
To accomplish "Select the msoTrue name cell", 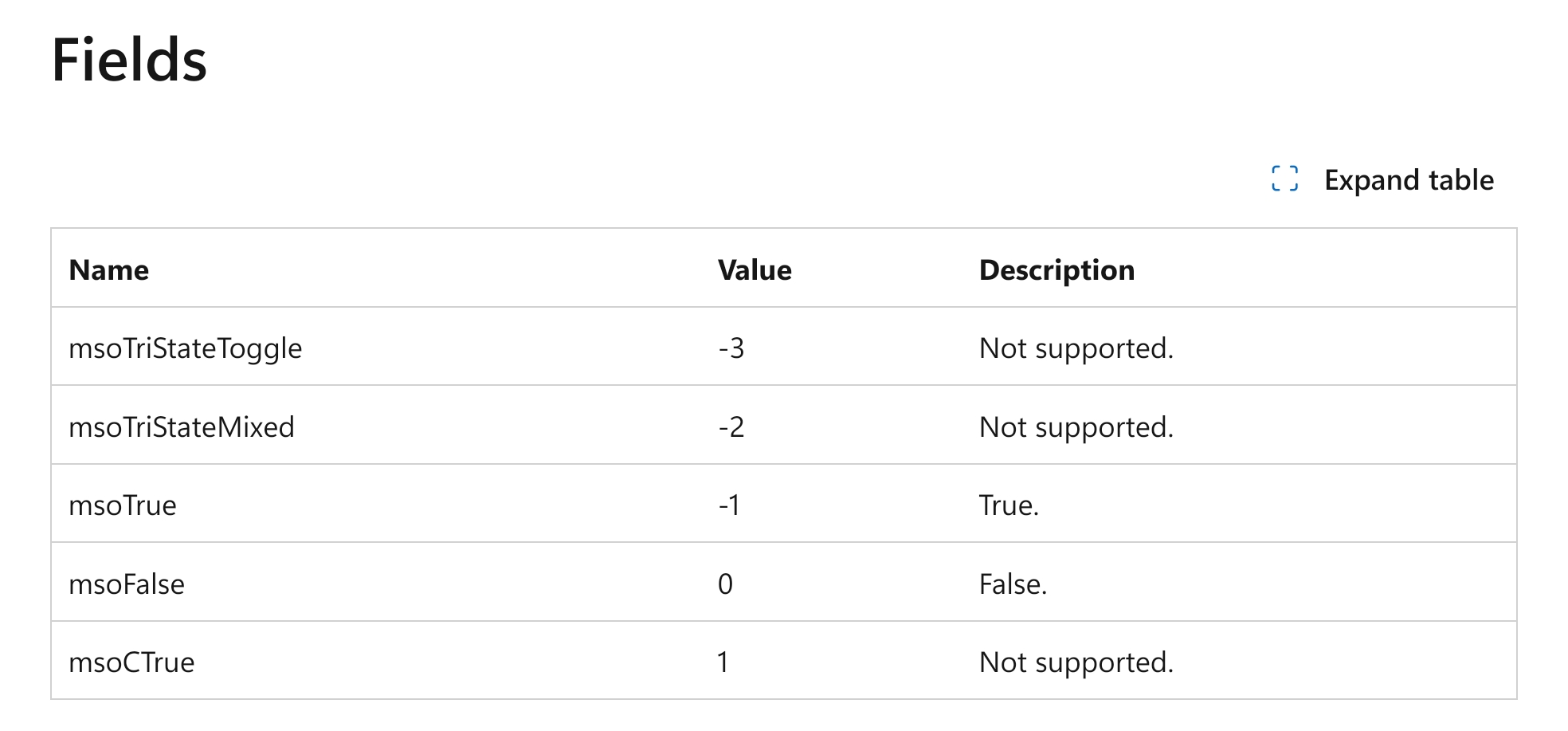I will (x=123, y=505).
